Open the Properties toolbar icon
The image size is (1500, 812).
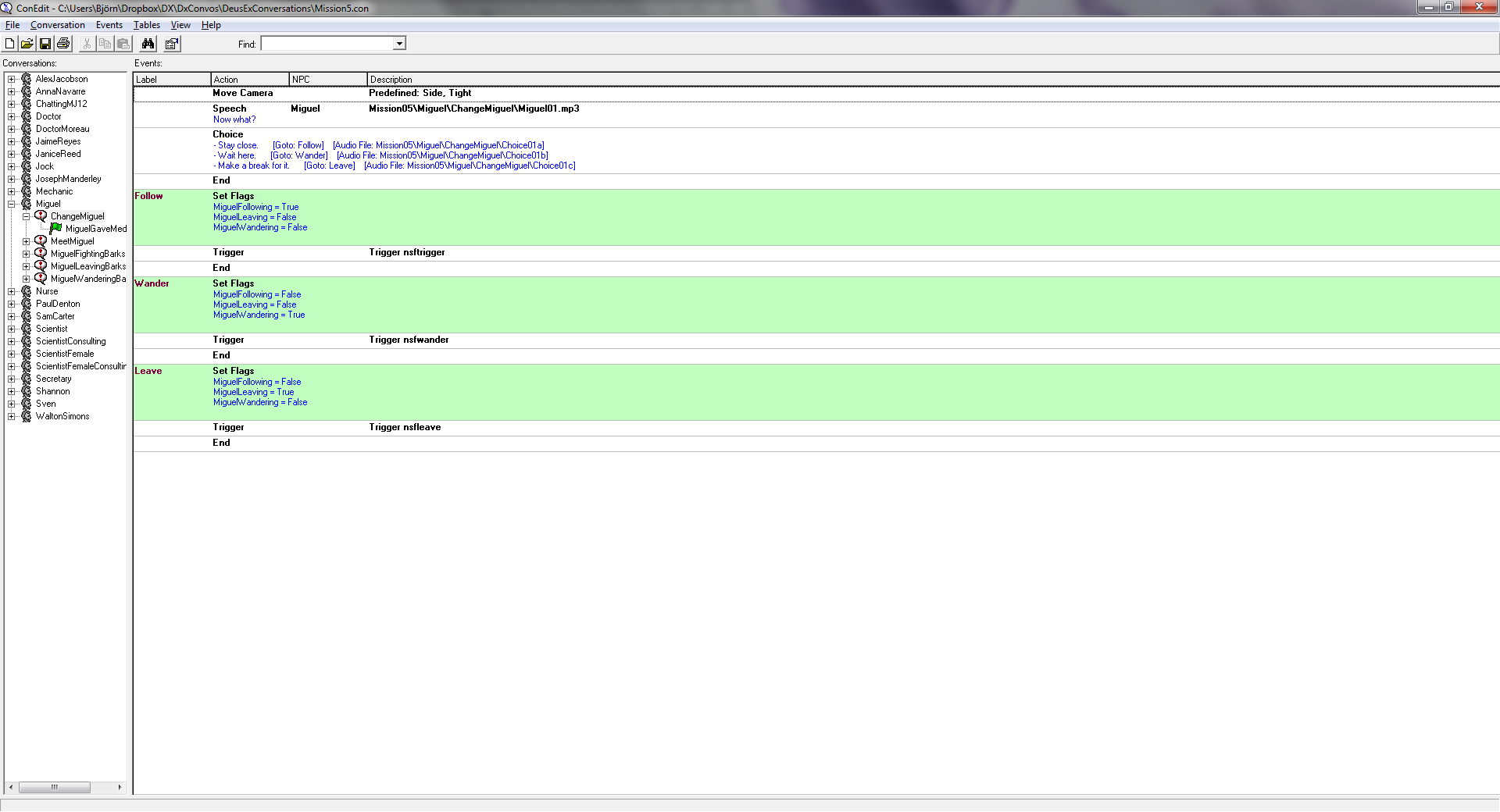coord(172,44)
